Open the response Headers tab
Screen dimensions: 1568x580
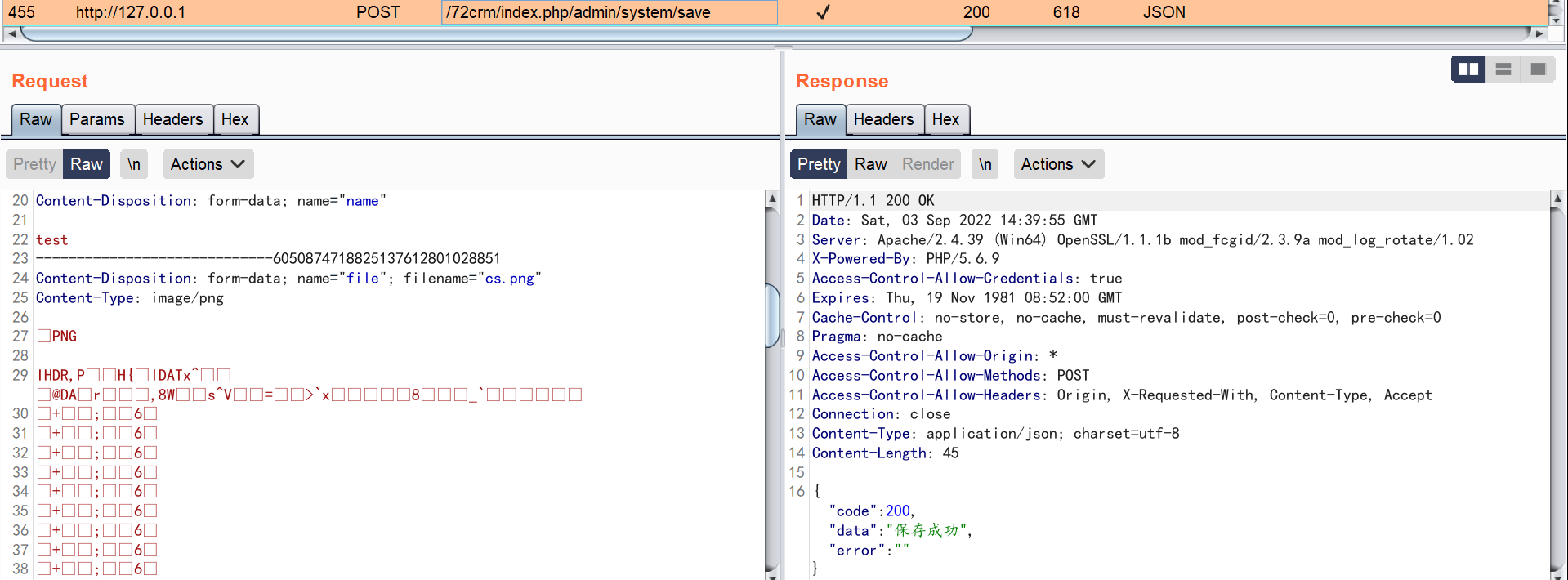[x=884, y=119]
